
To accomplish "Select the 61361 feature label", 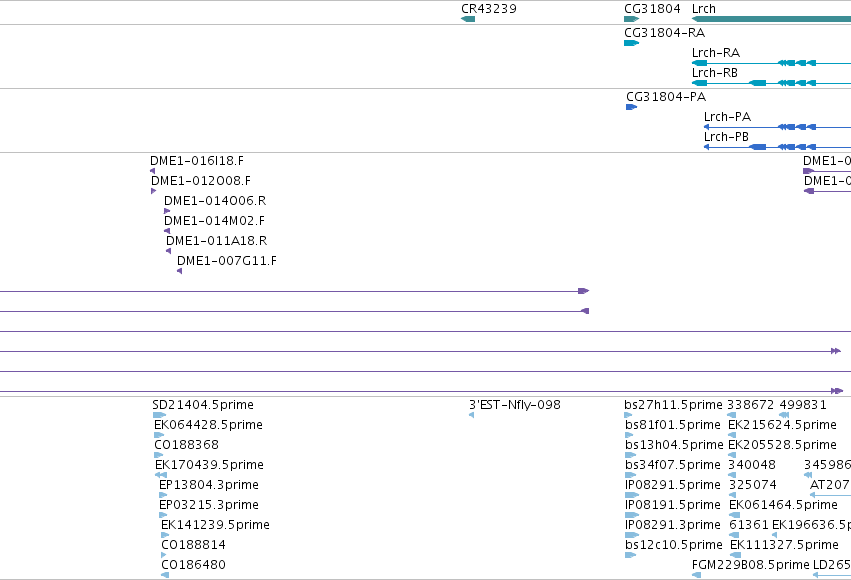I will 749,525.
